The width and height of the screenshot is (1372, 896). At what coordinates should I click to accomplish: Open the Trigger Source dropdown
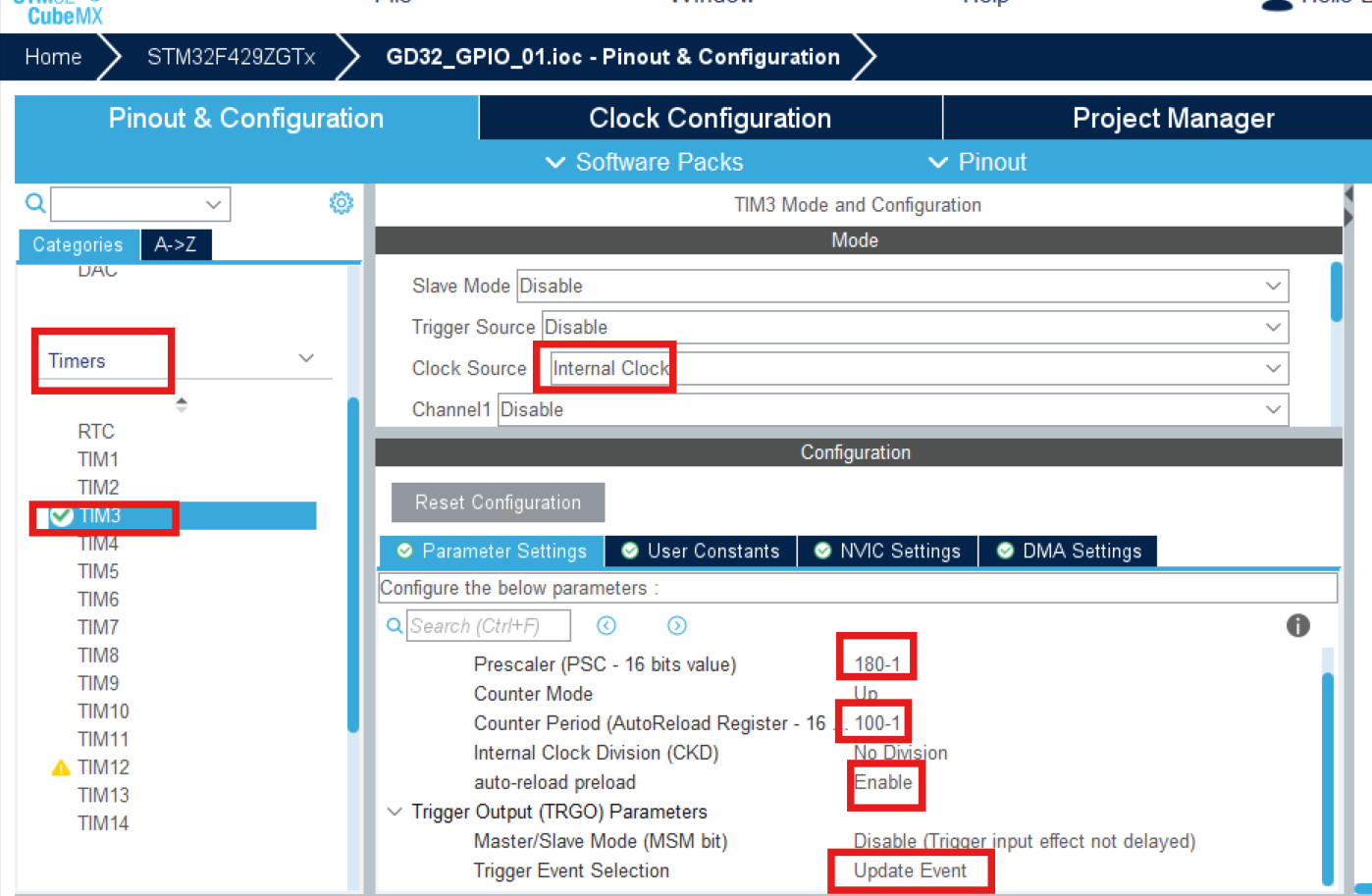pos(915,327)
